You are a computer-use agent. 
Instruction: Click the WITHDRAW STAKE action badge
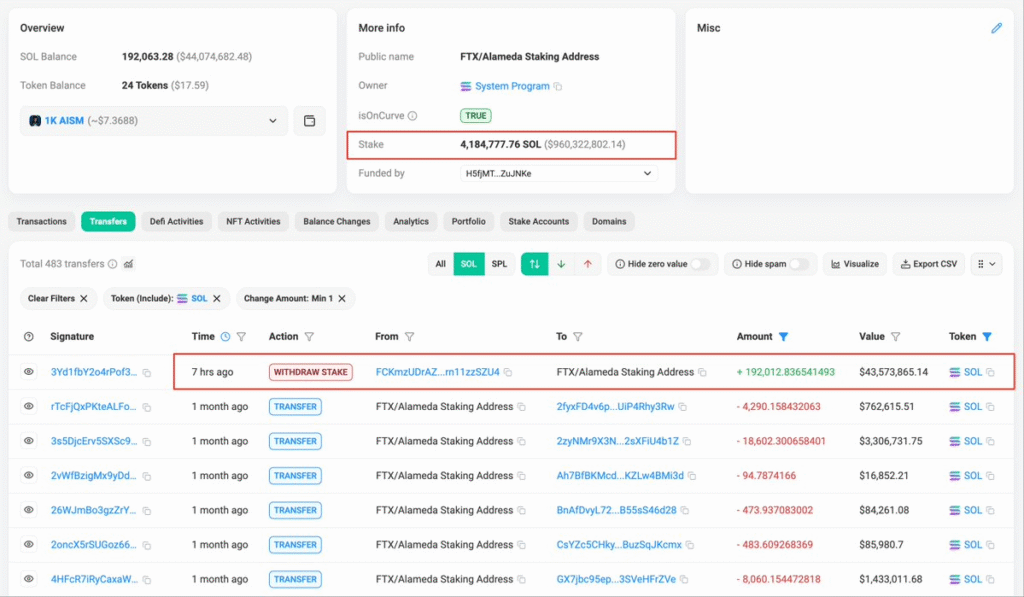coord(311,372)
